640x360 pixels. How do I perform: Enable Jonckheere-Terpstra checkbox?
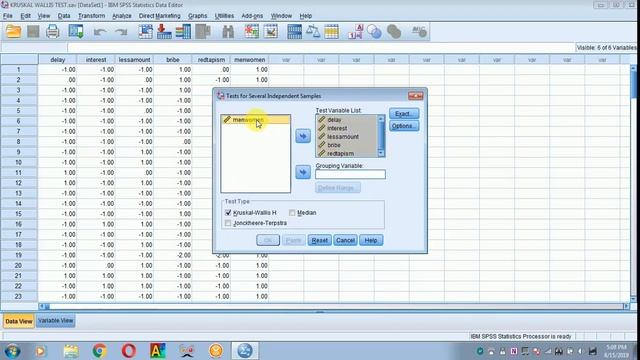228,223
